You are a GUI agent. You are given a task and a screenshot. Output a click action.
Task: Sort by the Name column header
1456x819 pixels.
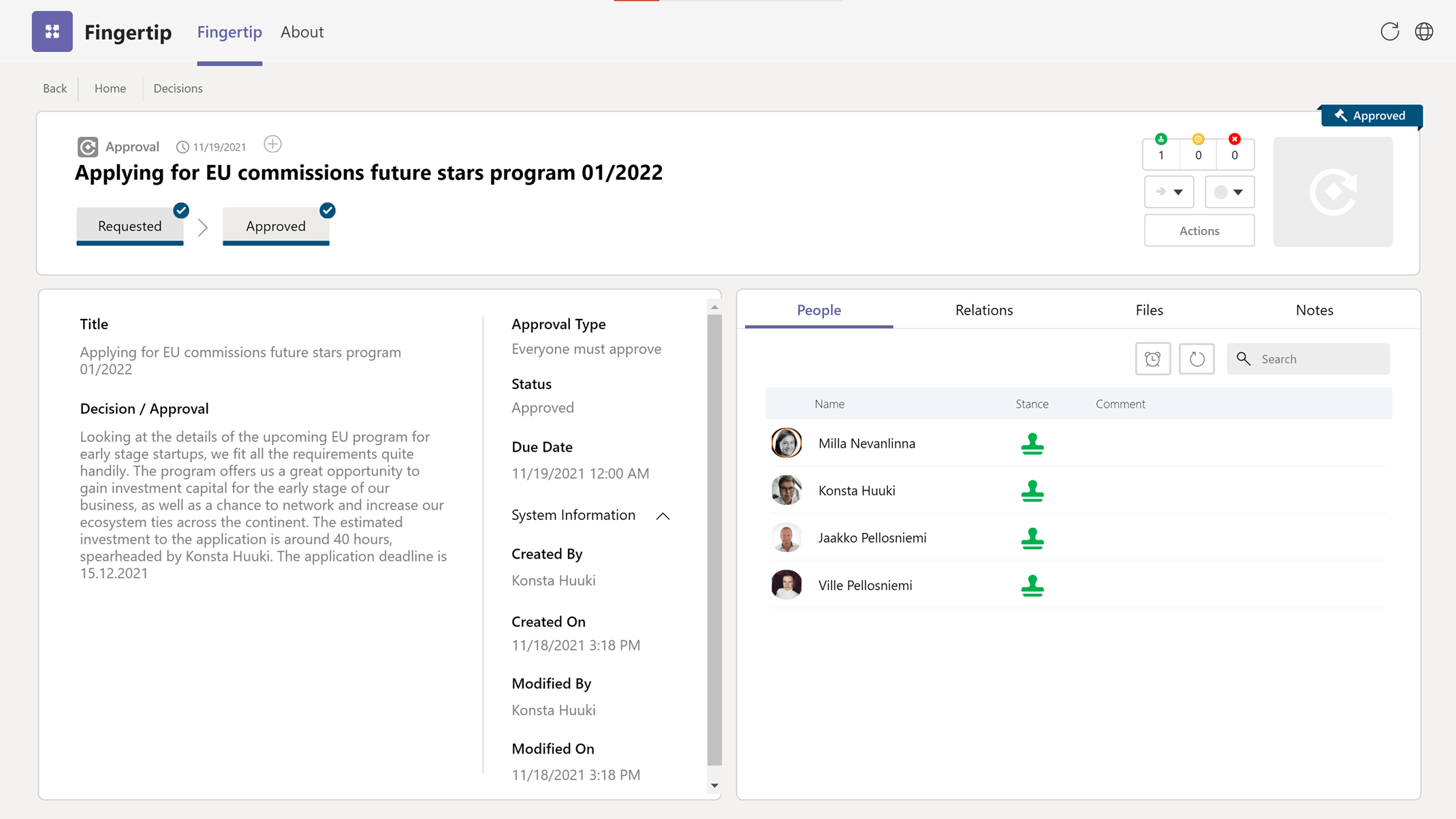[829, 404]
